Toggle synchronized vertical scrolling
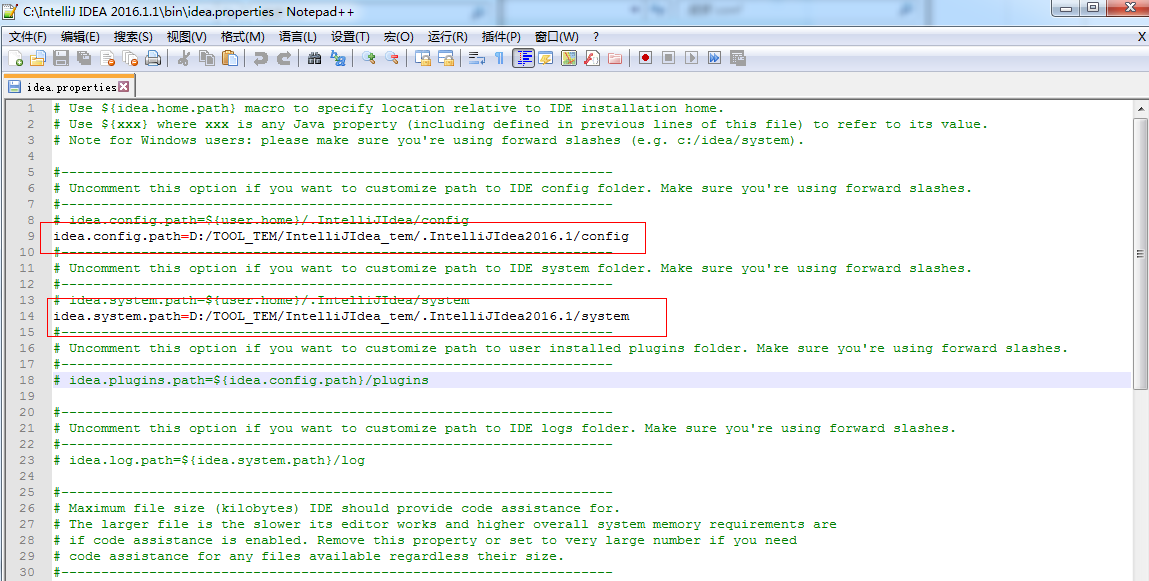 [423, 59]
